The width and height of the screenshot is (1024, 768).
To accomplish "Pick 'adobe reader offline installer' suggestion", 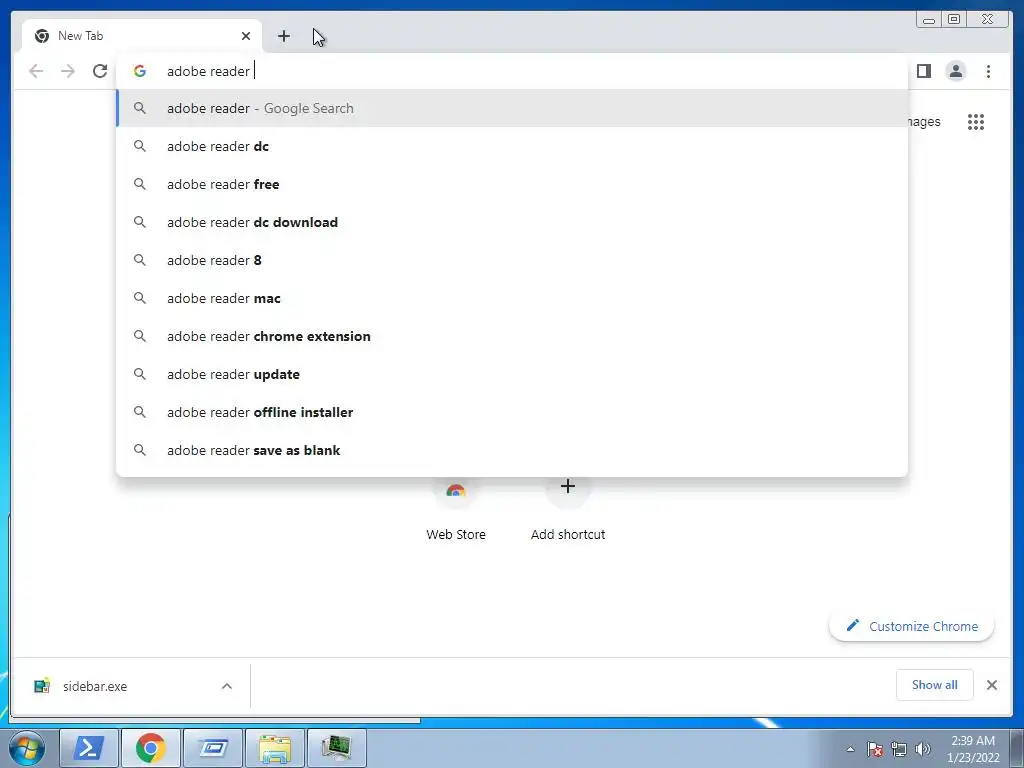I will [512, 412].
